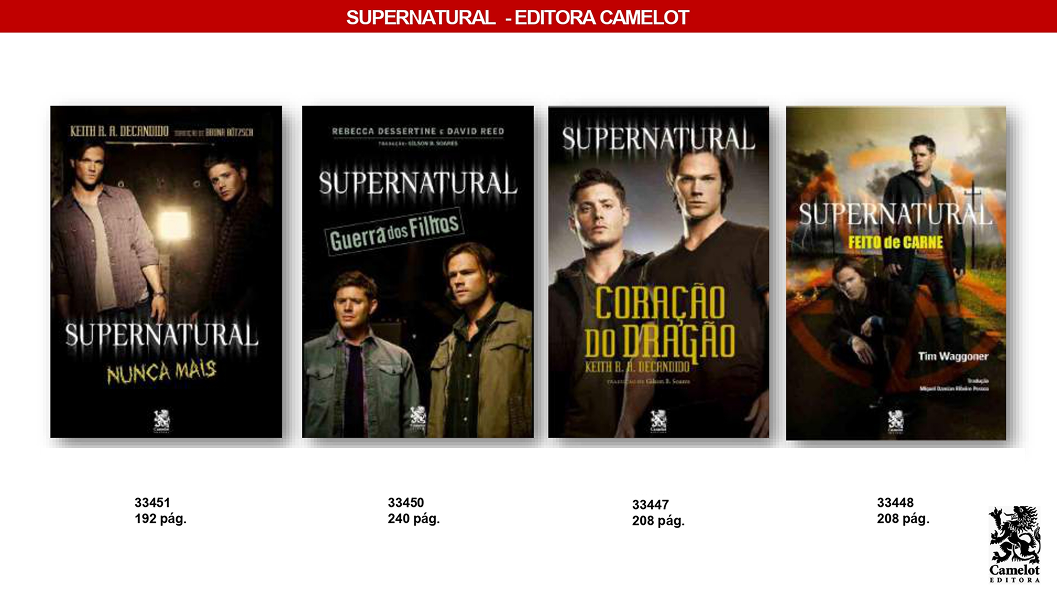Click the Feito de Carne book cover

click(x=896, y=273)
